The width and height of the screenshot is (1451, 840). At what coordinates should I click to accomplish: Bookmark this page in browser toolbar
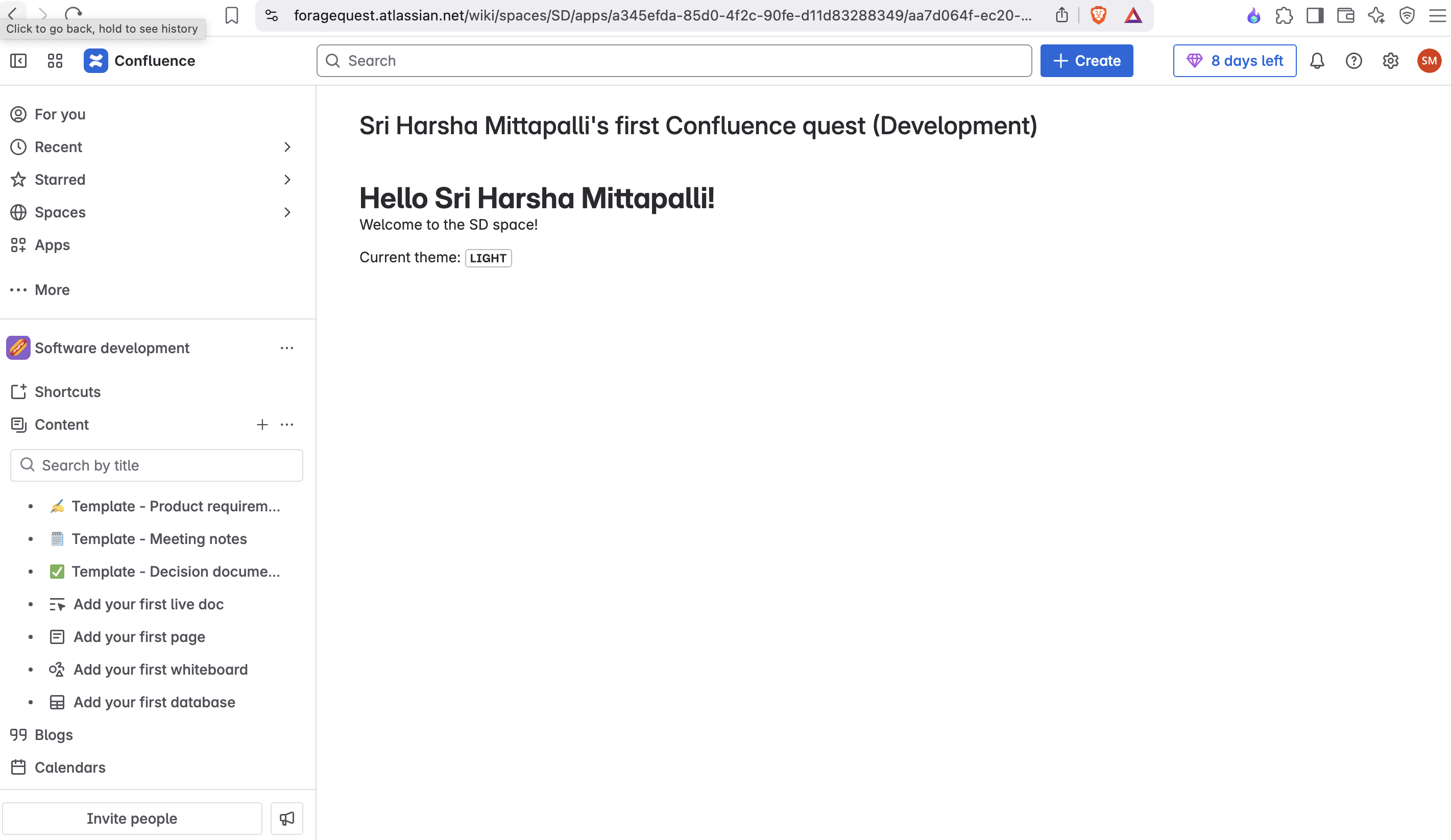pos(231,15)
